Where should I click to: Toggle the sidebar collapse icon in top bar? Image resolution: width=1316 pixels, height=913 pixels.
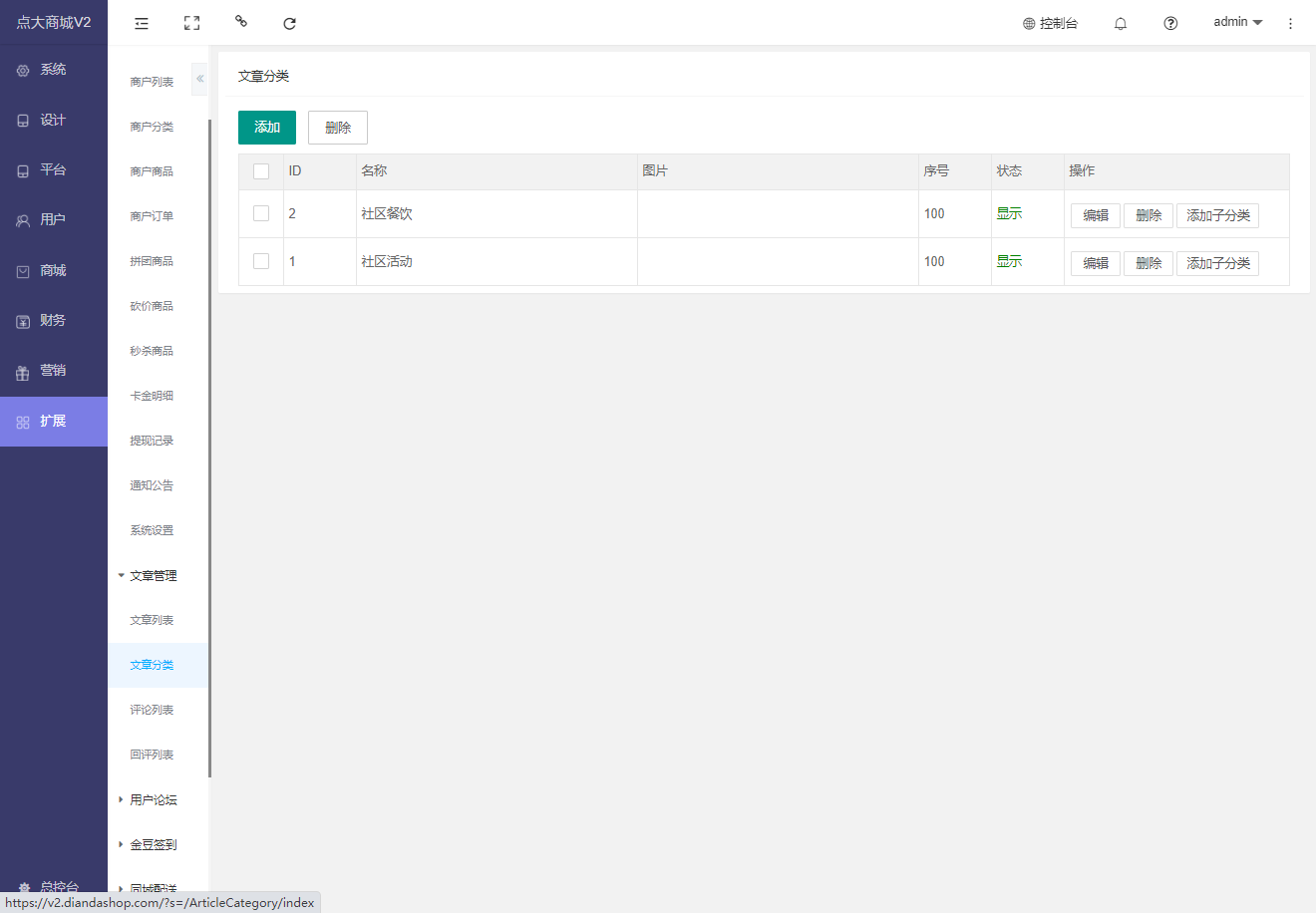(142, 23)
